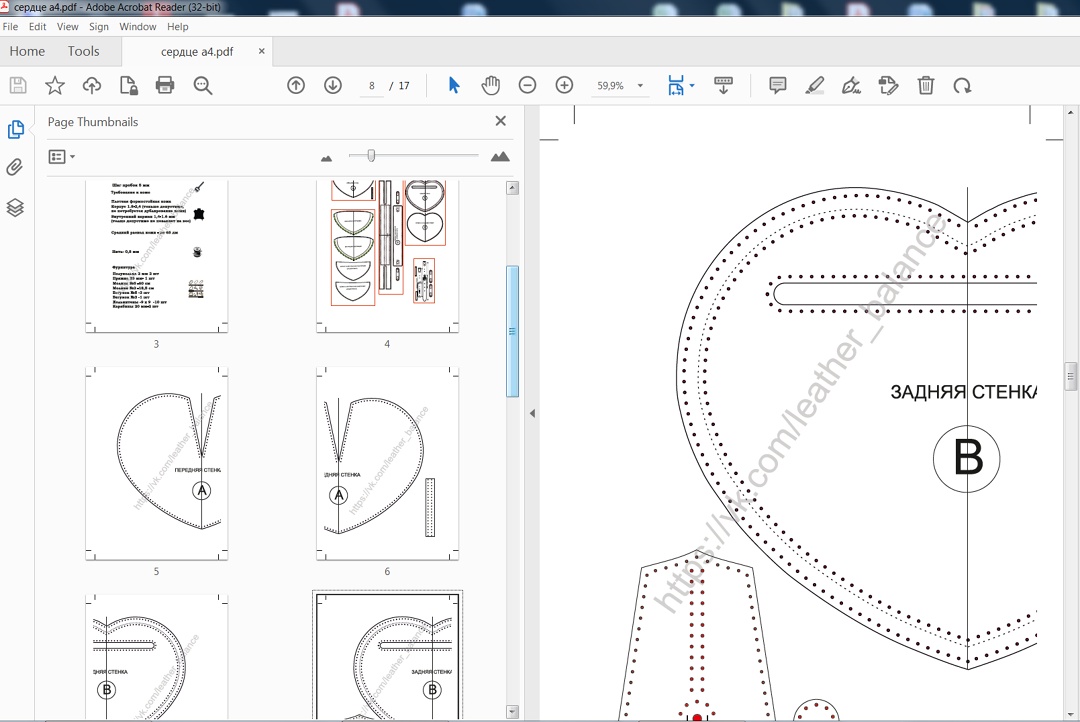This screenshot has width=1080, height=722.
Task: Switch to the Tools tab
Action: coord(84,51)
